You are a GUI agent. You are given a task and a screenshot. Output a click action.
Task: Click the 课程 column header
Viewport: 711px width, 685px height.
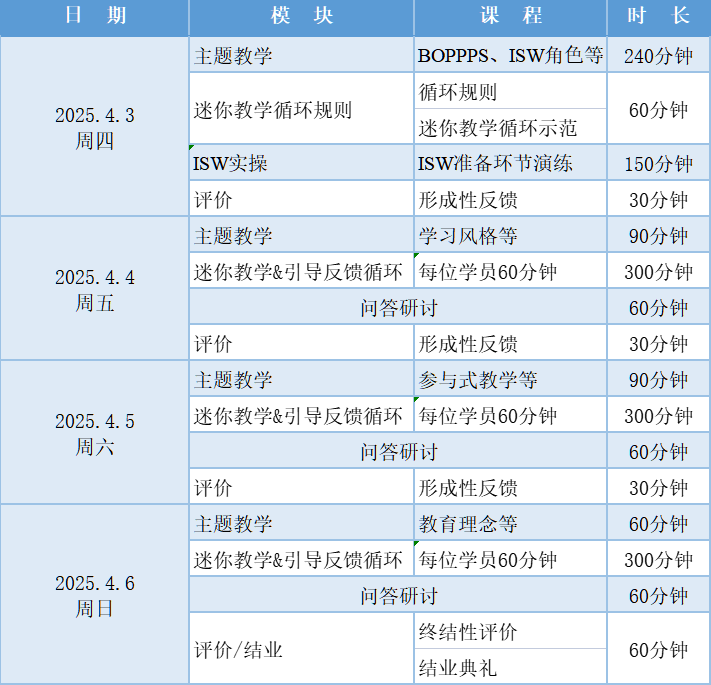(x=511, y=18)
